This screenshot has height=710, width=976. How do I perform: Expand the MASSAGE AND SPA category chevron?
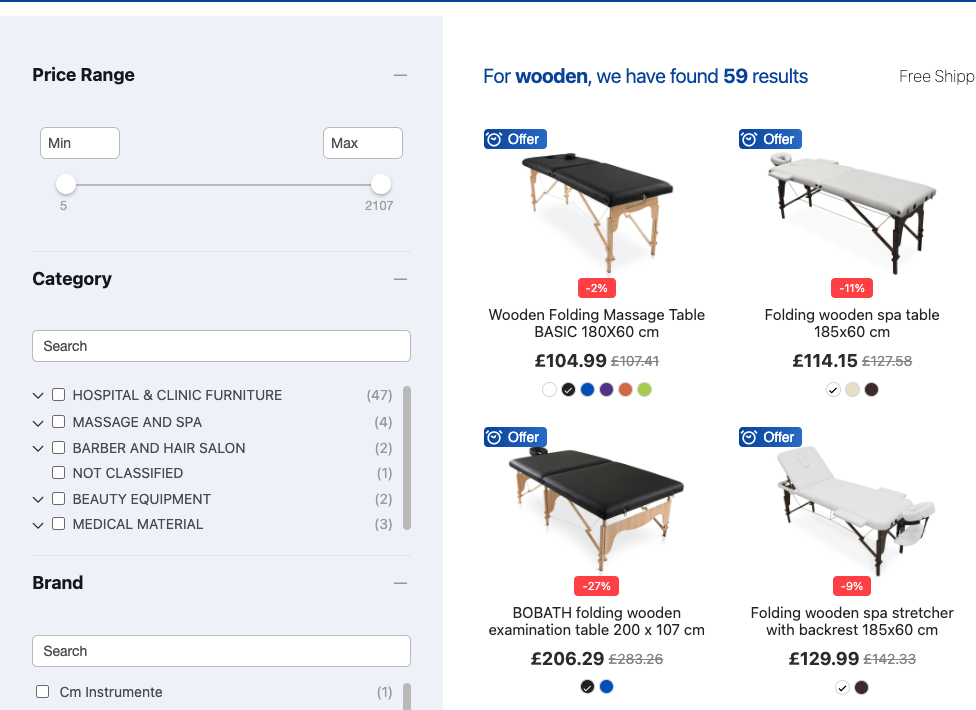(38, 423)
